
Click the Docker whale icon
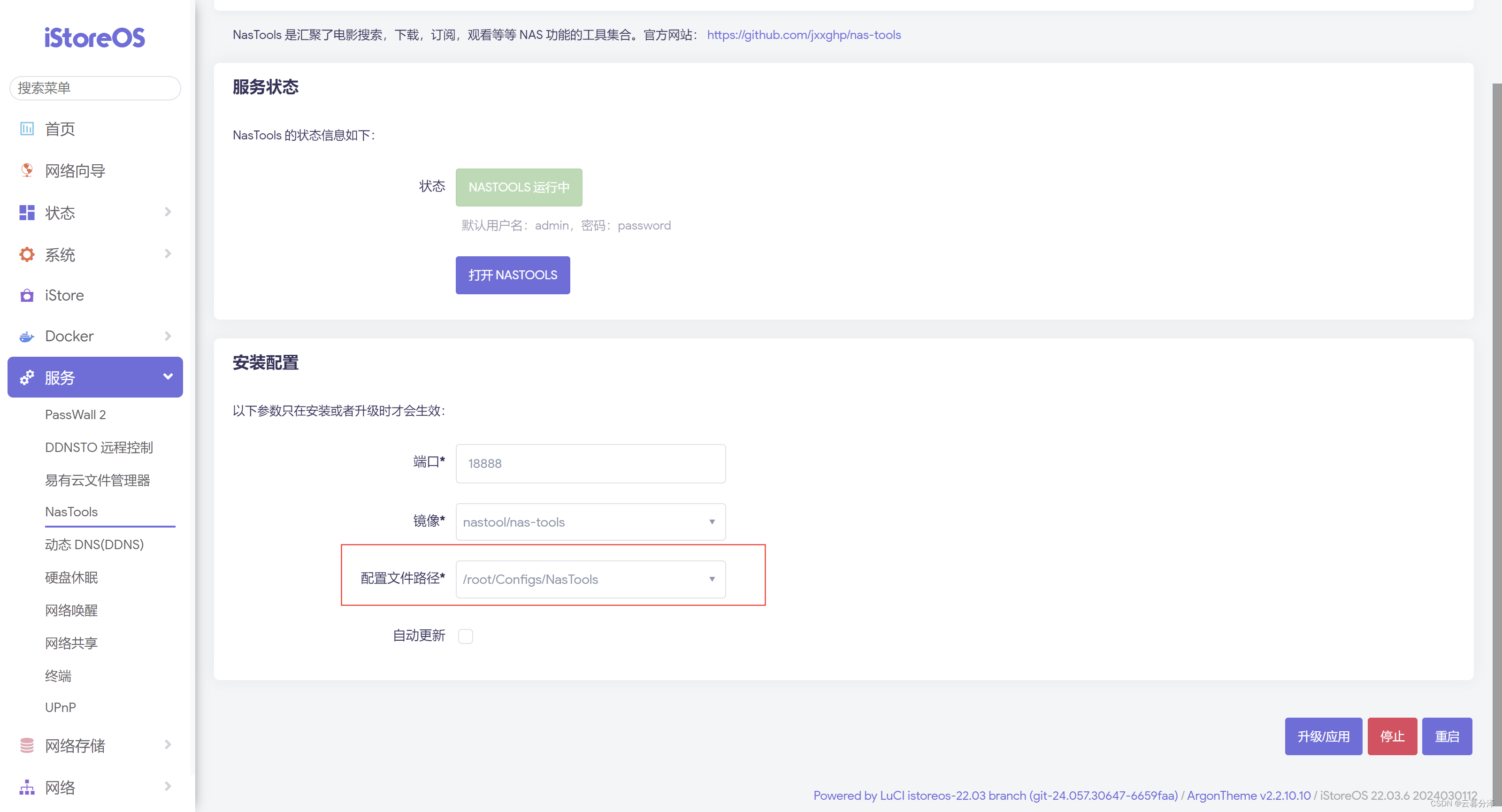(x=27, y=337)
